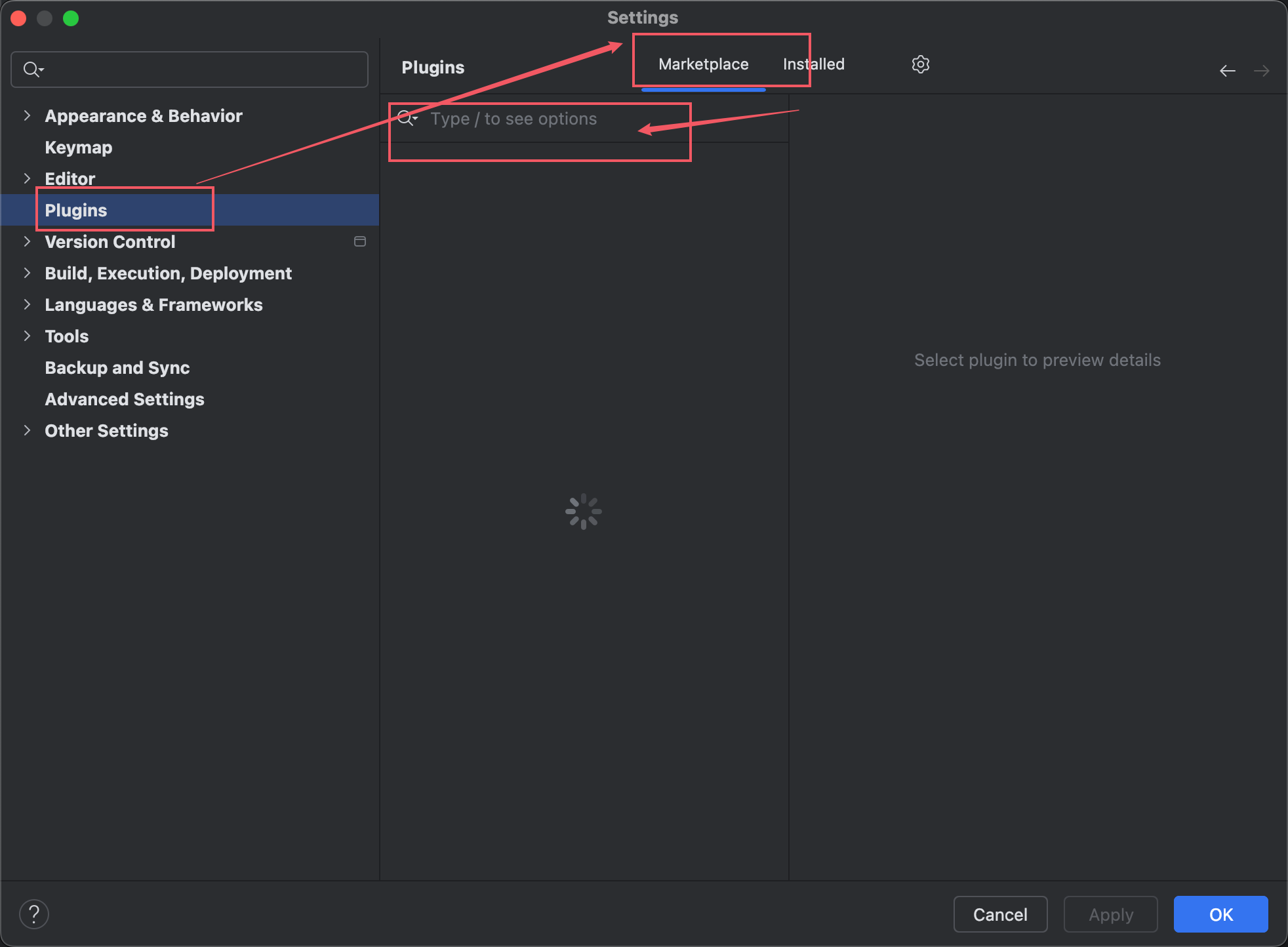Viewport: 1288px width, 947px height.
Task: Expand the Editor settings group
Action: (x=27, y=178)
